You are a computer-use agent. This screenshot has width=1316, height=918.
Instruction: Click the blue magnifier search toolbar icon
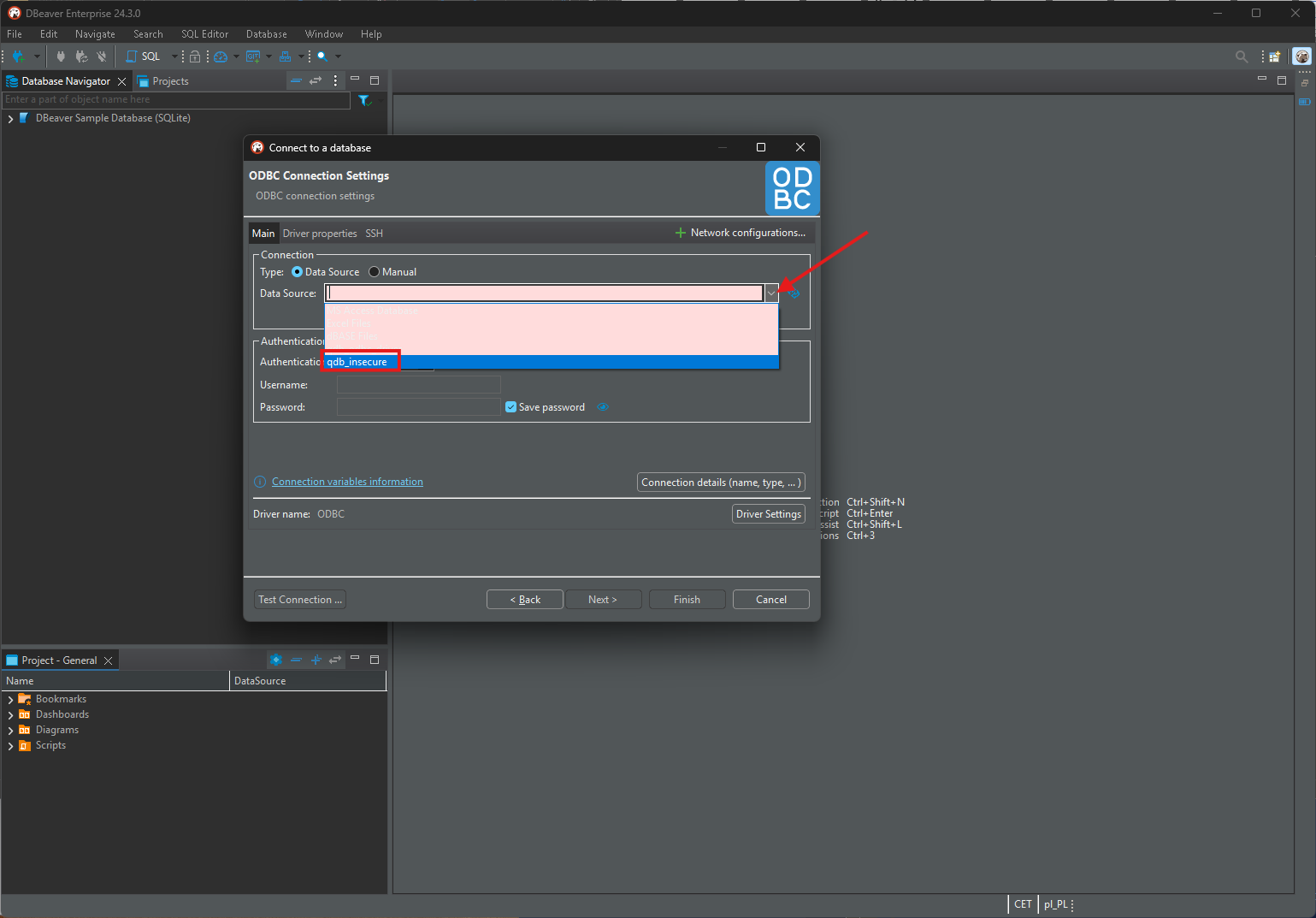322,56
